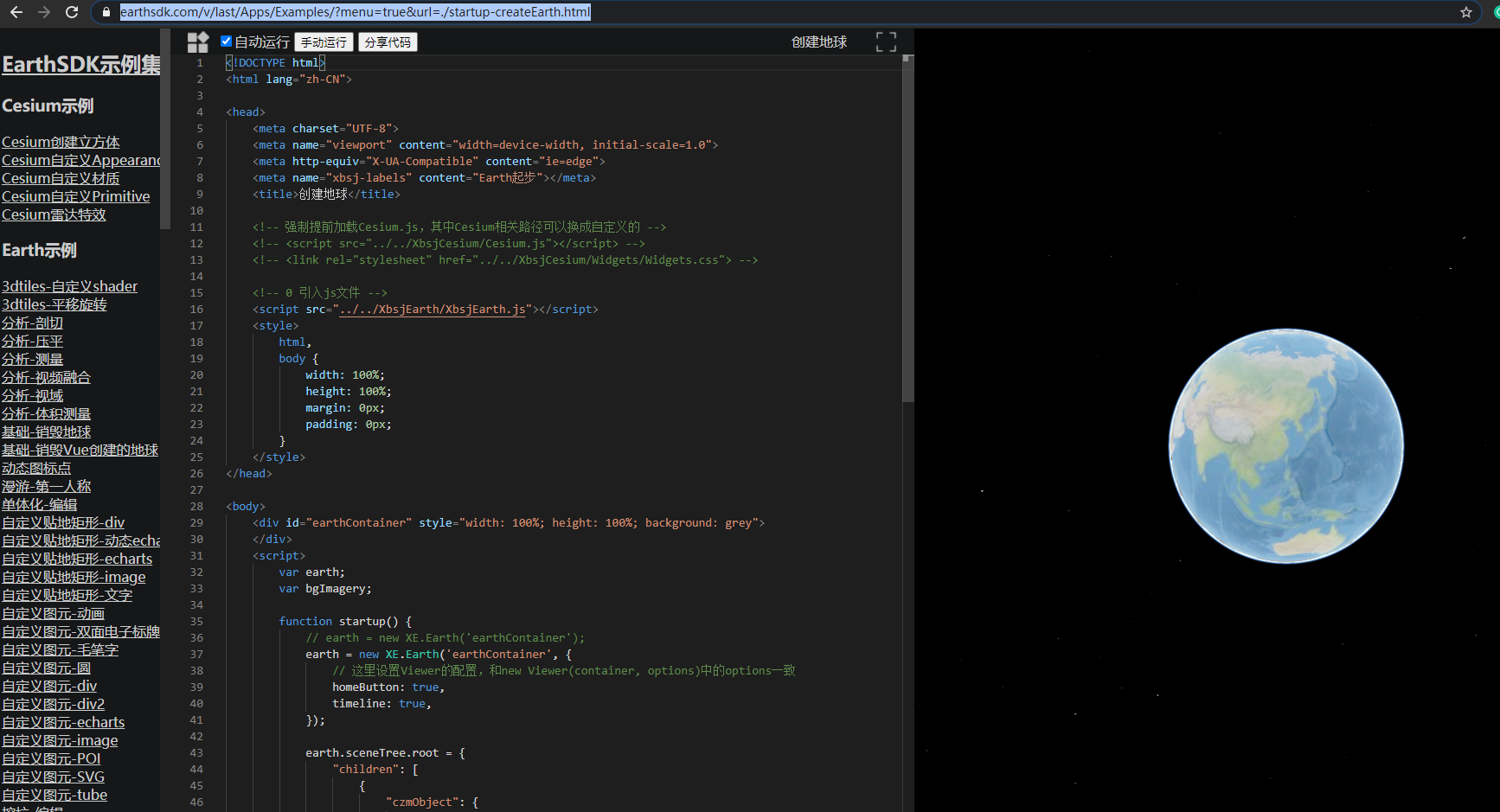1500x812 pixels.
Task: Open the 自定义贴地矩形-动态echarts example
Action: [x=81, y=540]
